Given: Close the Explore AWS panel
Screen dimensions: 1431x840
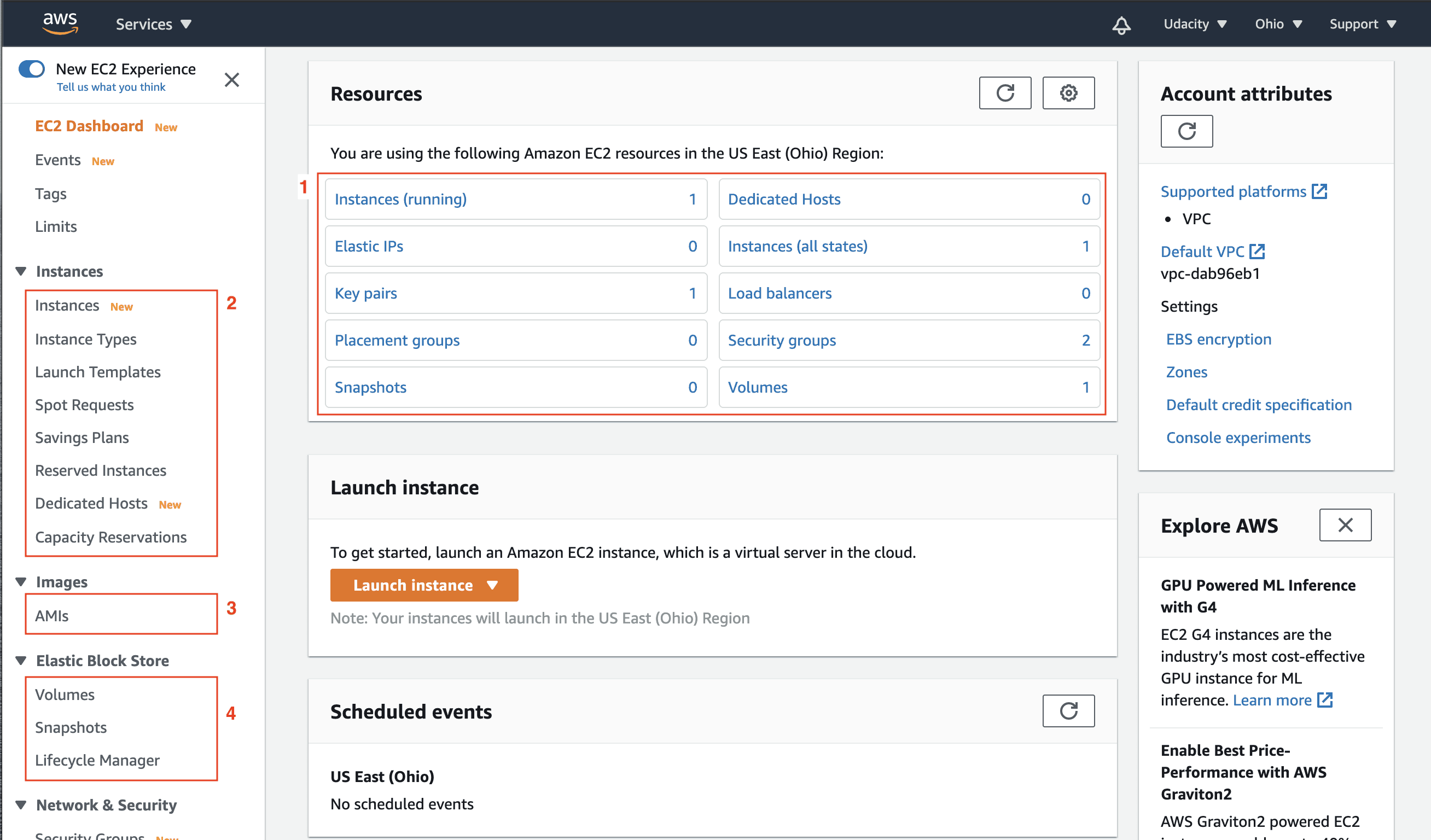Looking at the screenshot, I should pos(1345,525).
